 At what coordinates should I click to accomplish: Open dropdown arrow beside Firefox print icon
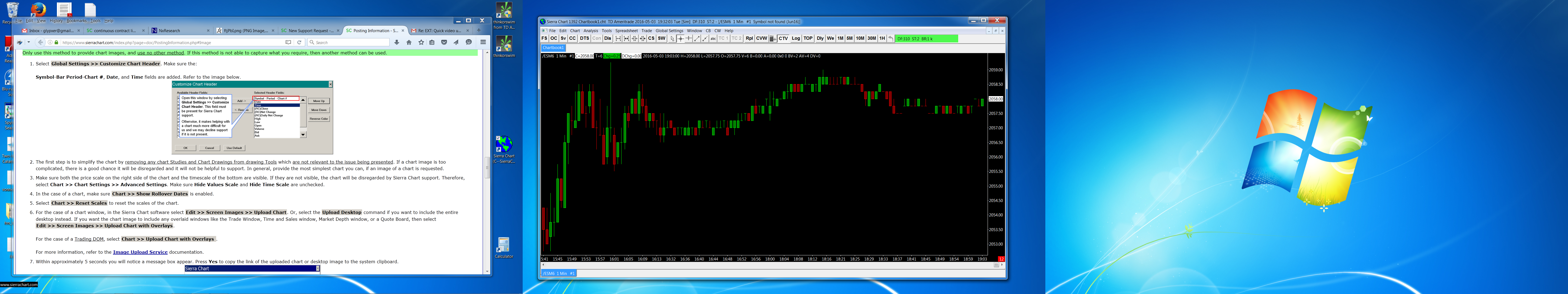pyautogui.click(x=29, y=42)
